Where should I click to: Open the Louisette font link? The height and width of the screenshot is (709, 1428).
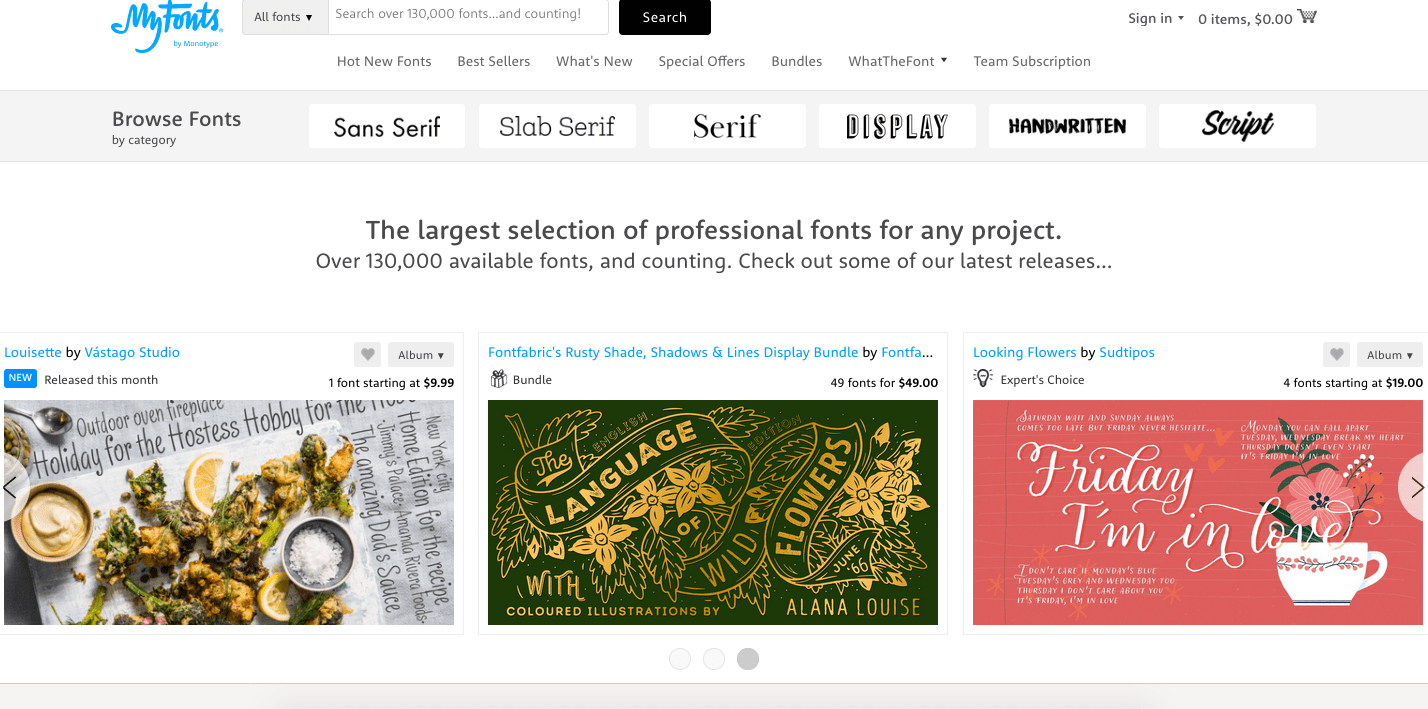33,352
